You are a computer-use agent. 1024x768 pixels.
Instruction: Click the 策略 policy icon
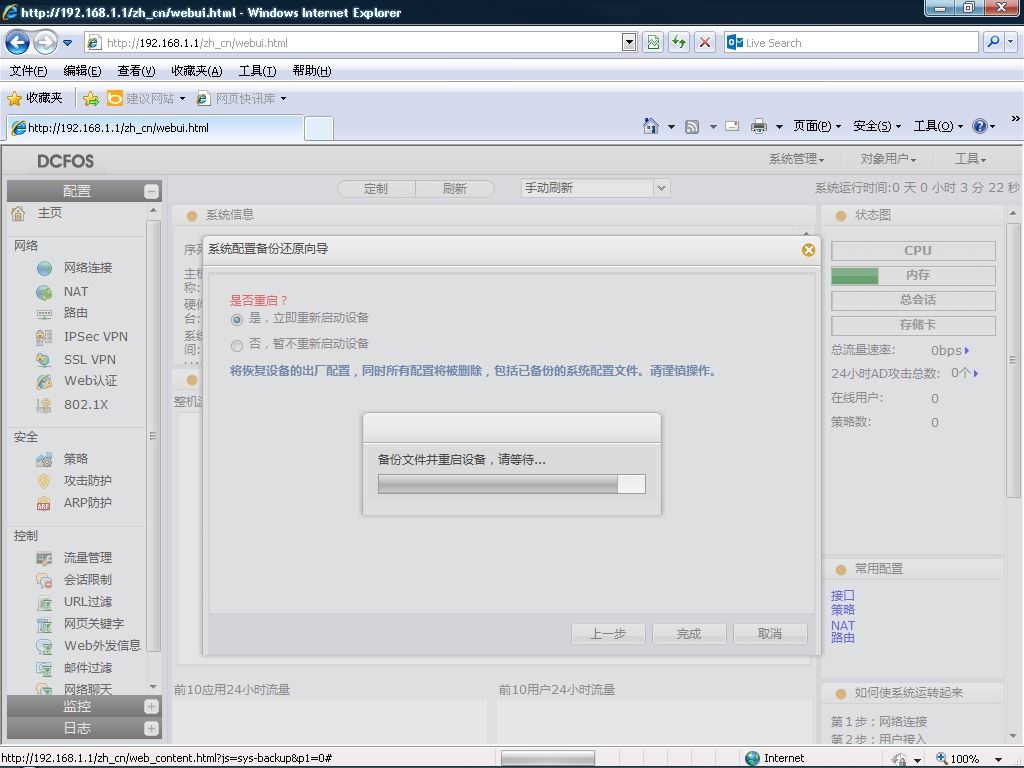tap(44, 460)
